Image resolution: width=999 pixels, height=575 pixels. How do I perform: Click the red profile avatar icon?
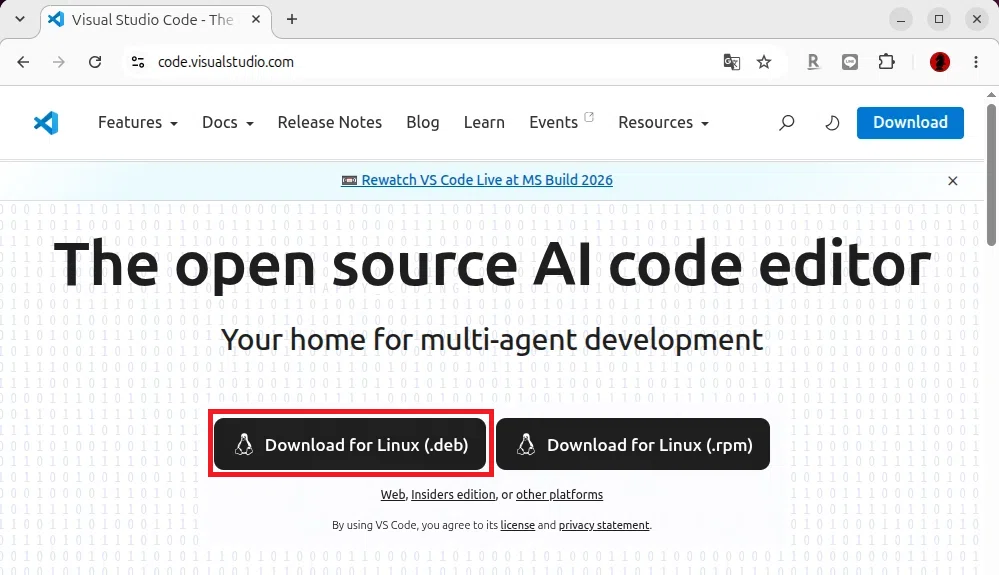[x=940, y=62]
